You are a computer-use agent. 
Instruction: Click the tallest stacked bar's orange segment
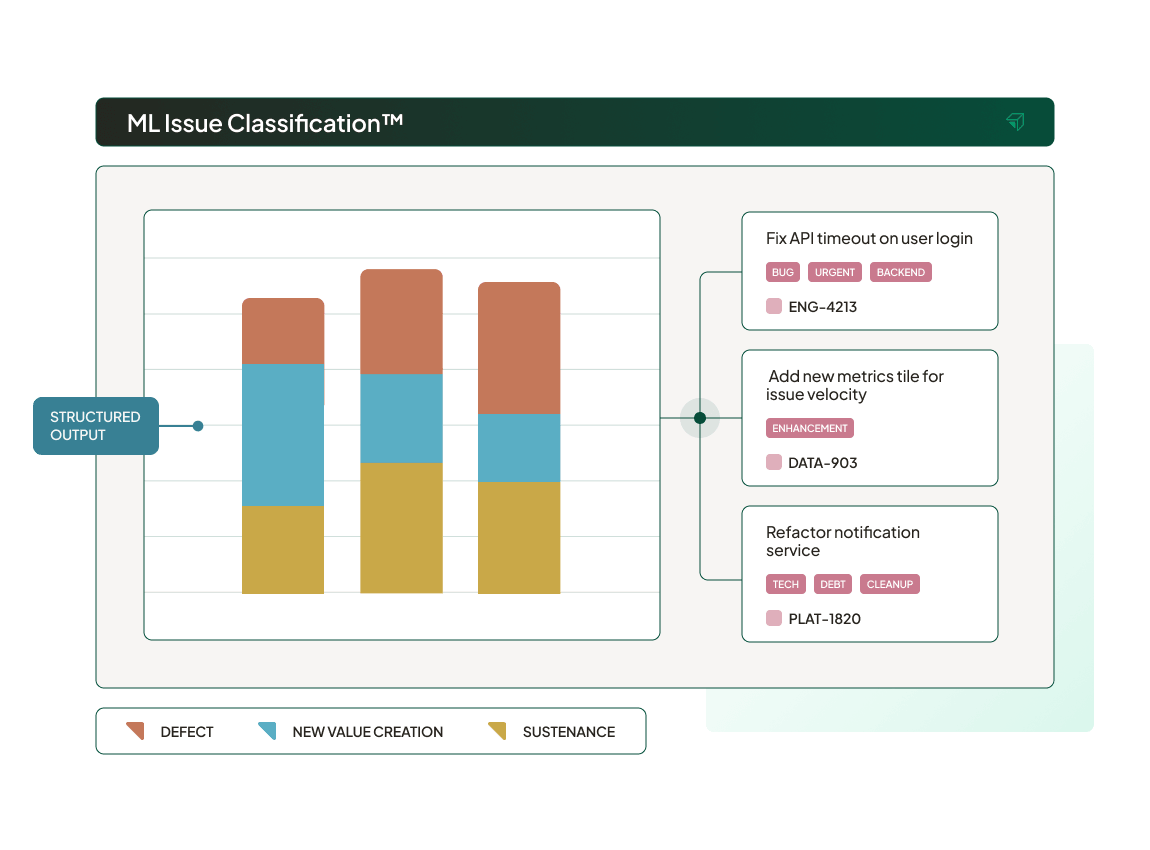coord(401,318)
